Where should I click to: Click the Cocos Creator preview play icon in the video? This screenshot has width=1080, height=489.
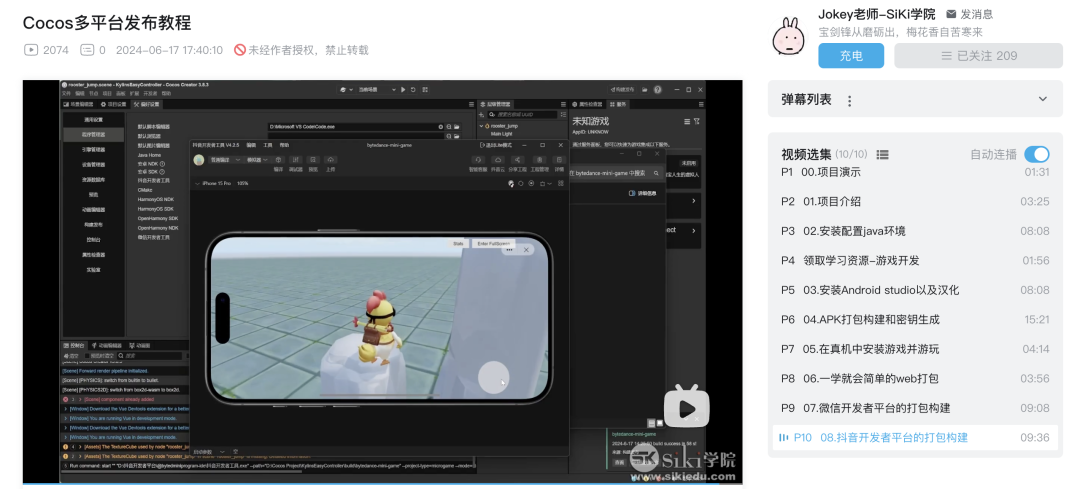pyautogui.click(x=403, y=90)
